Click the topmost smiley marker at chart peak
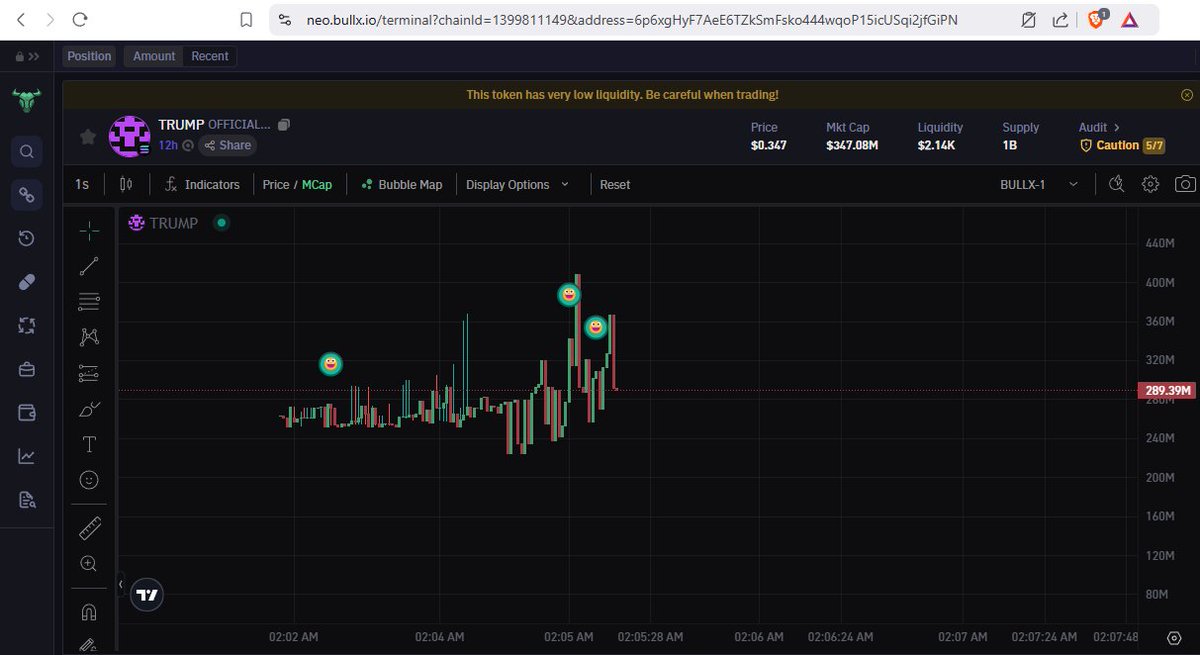 coord(569,294)
